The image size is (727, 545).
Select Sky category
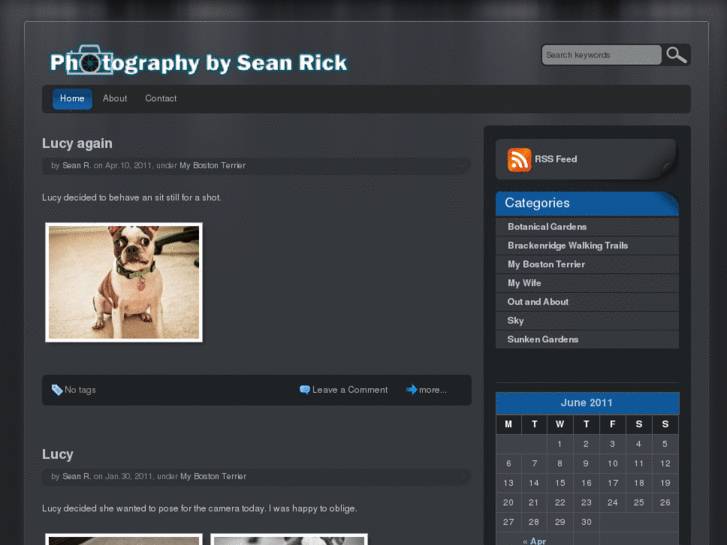pyautogui.click(x=587, y=321)
